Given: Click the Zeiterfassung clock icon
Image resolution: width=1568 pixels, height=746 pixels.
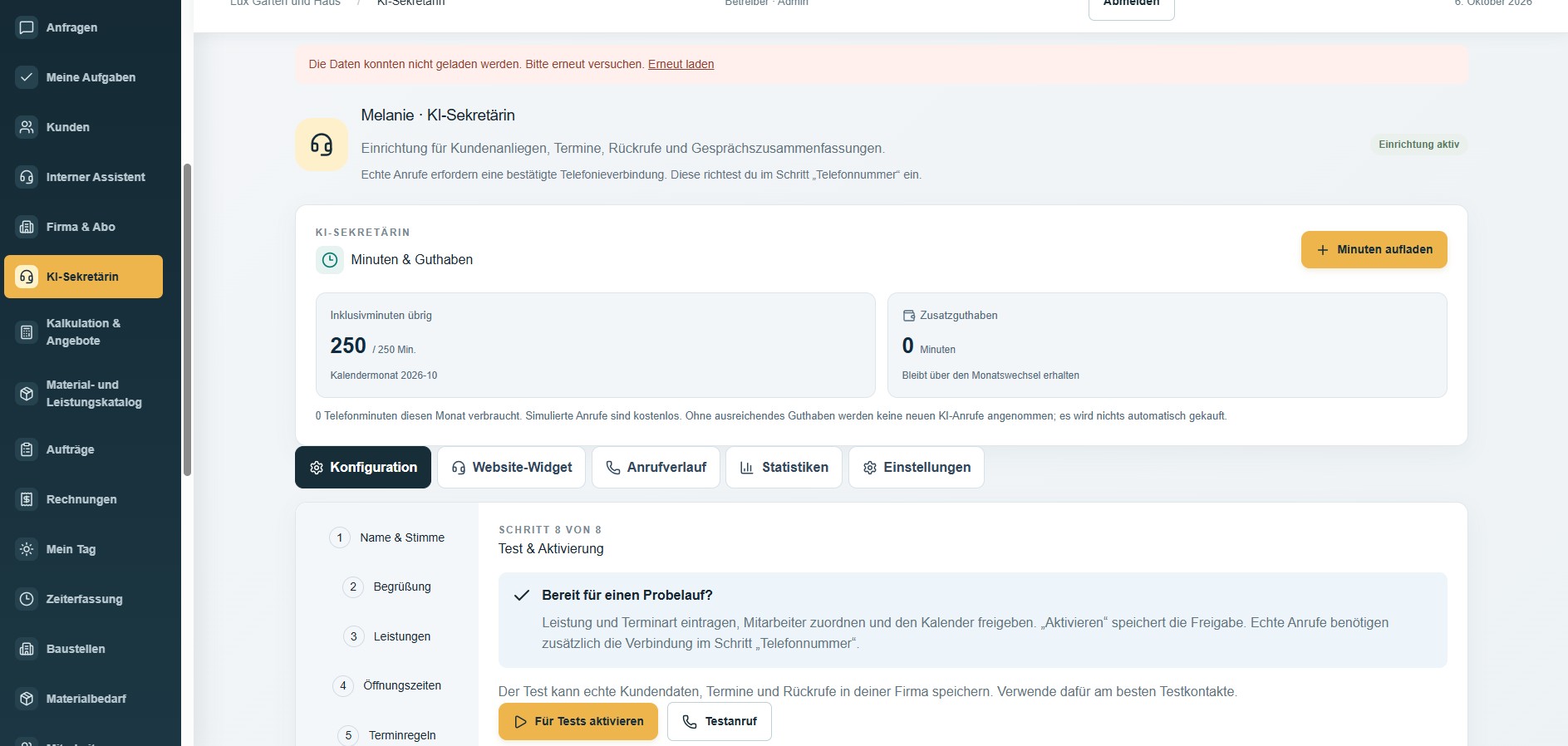Looking at the screenshot, I should (x=27, y=599).
